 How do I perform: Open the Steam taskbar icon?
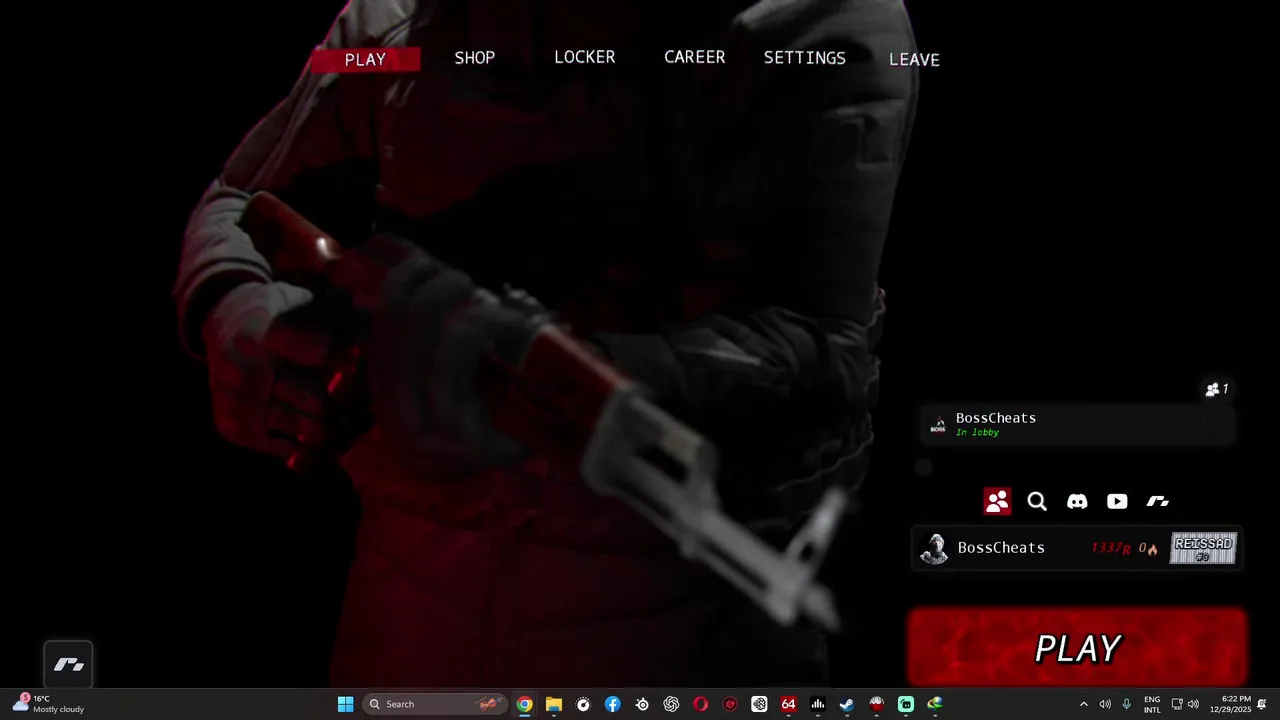point(847,704)
